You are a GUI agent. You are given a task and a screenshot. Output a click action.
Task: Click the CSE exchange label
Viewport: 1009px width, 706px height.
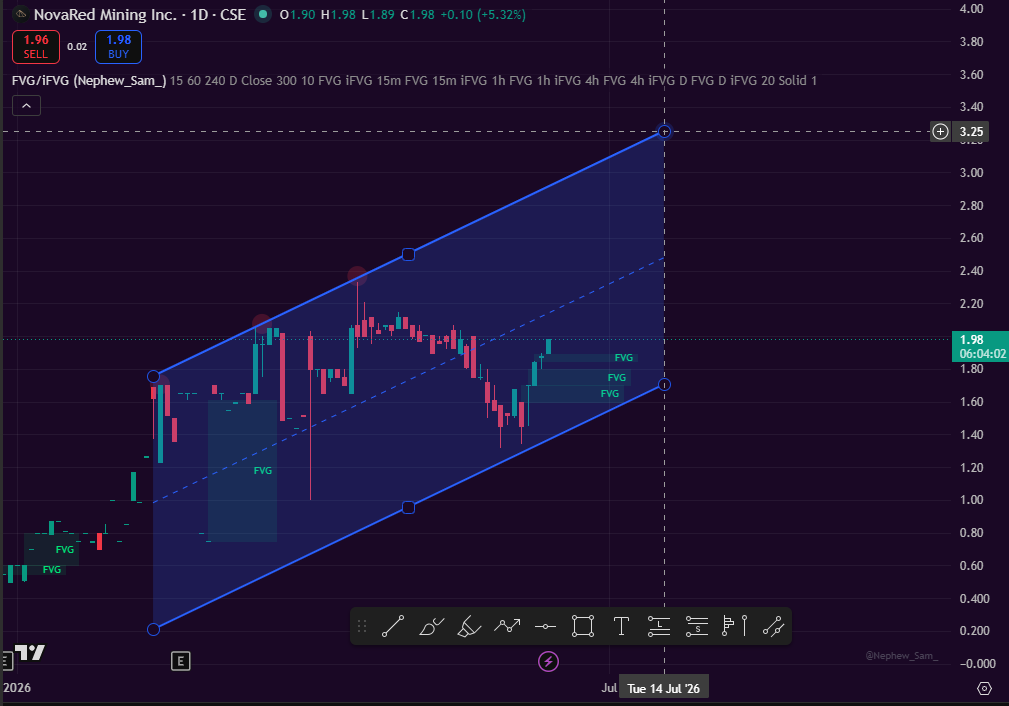tap(233, 14)
